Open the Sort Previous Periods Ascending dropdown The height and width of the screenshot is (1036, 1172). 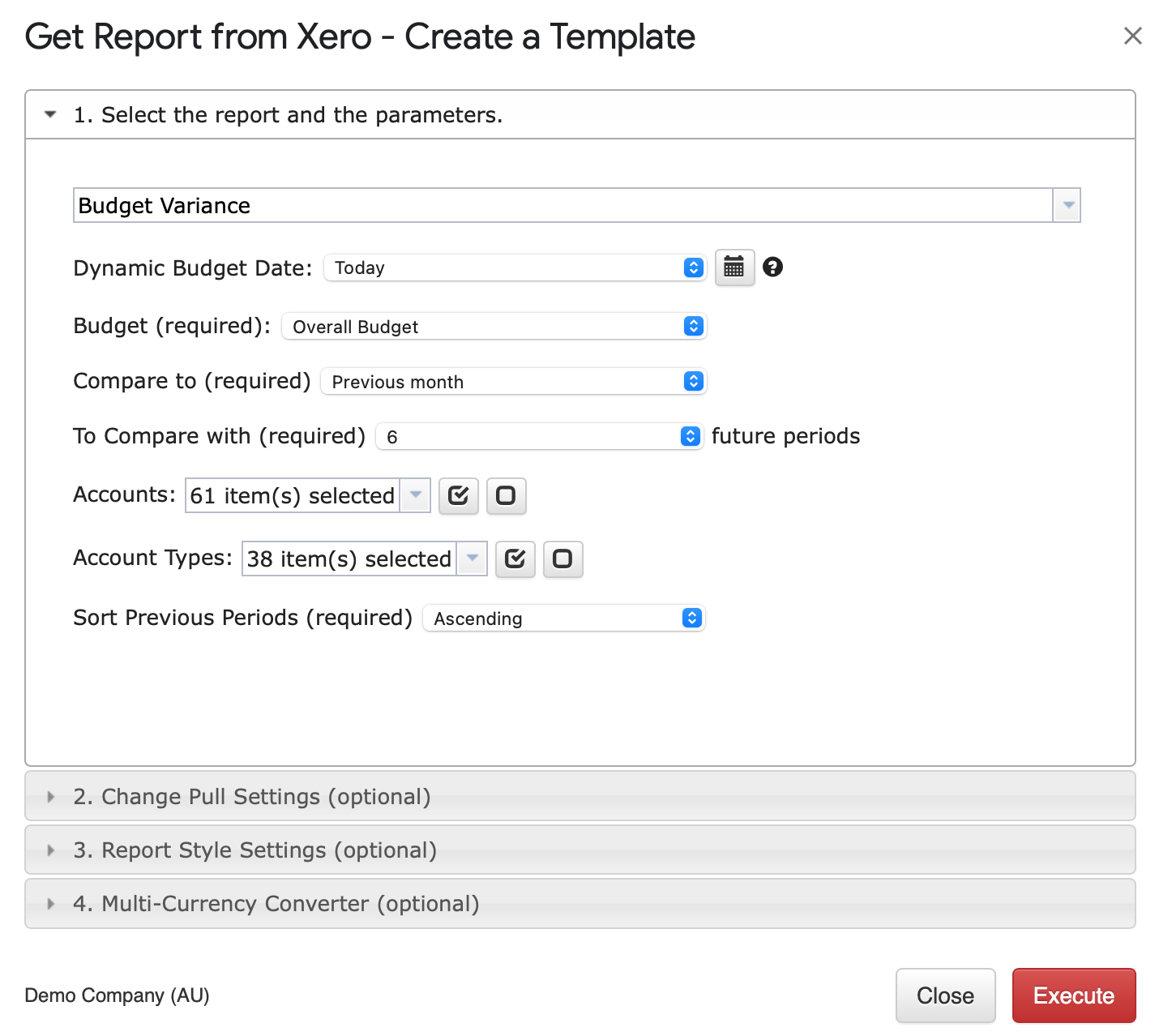tap(564, 618)
